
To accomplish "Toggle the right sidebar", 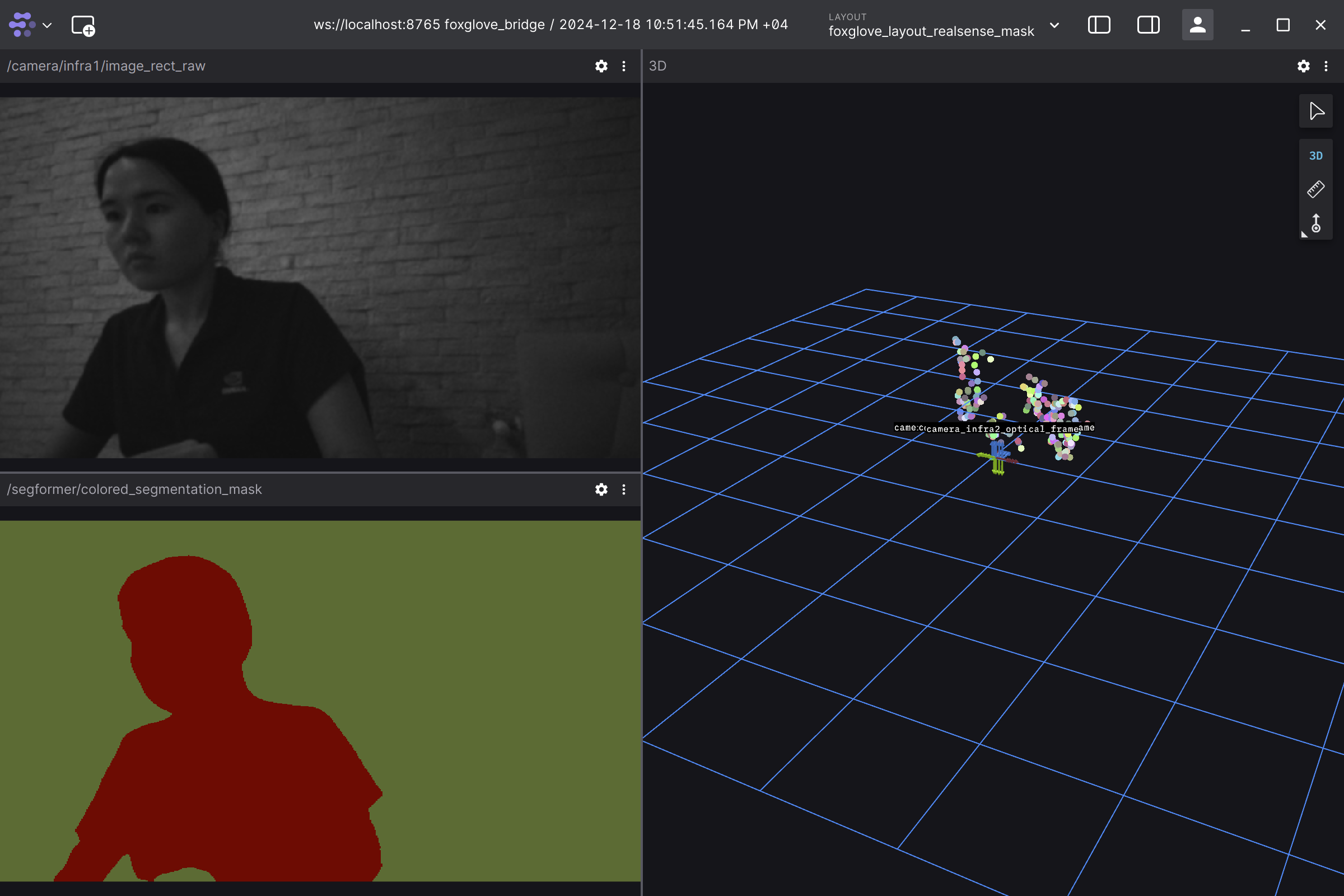I will [x=1148, y=25].
